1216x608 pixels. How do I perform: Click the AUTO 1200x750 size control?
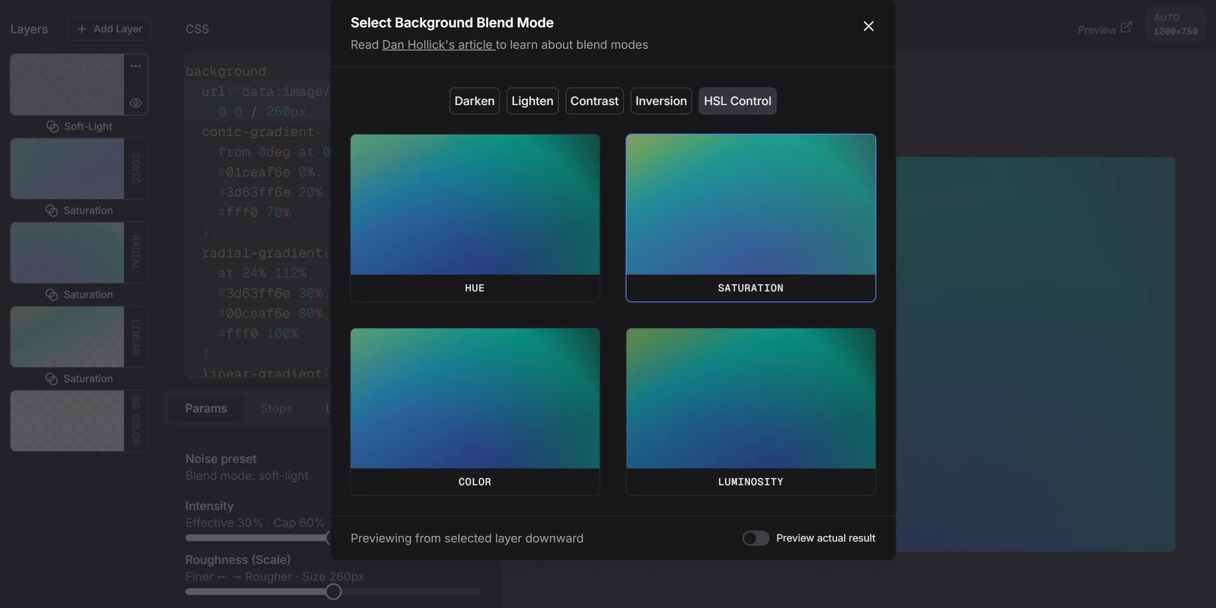pyautogui.click(x=1178, y=22)
